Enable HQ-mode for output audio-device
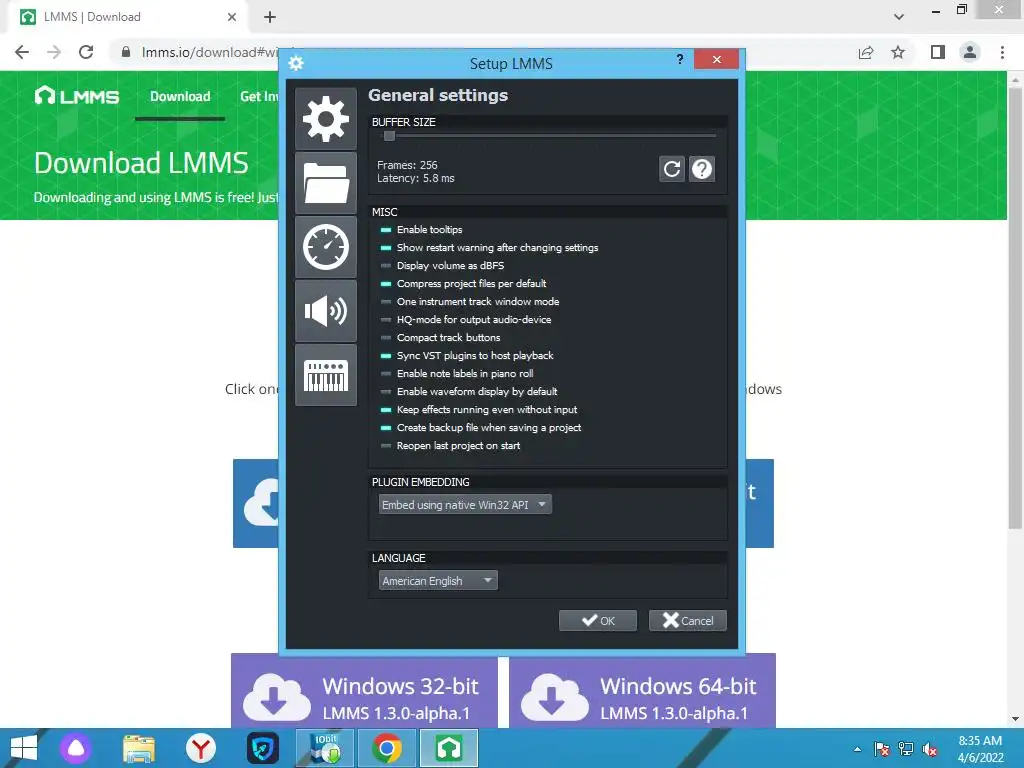This screenshot has height=768, width=1024. point(466,319)
